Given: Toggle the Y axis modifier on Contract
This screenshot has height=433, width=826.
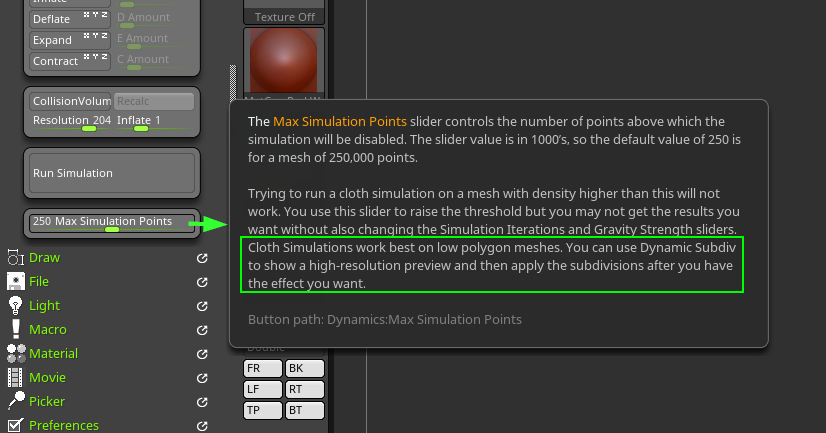Looking at the screenshot, I should point(95,57).
